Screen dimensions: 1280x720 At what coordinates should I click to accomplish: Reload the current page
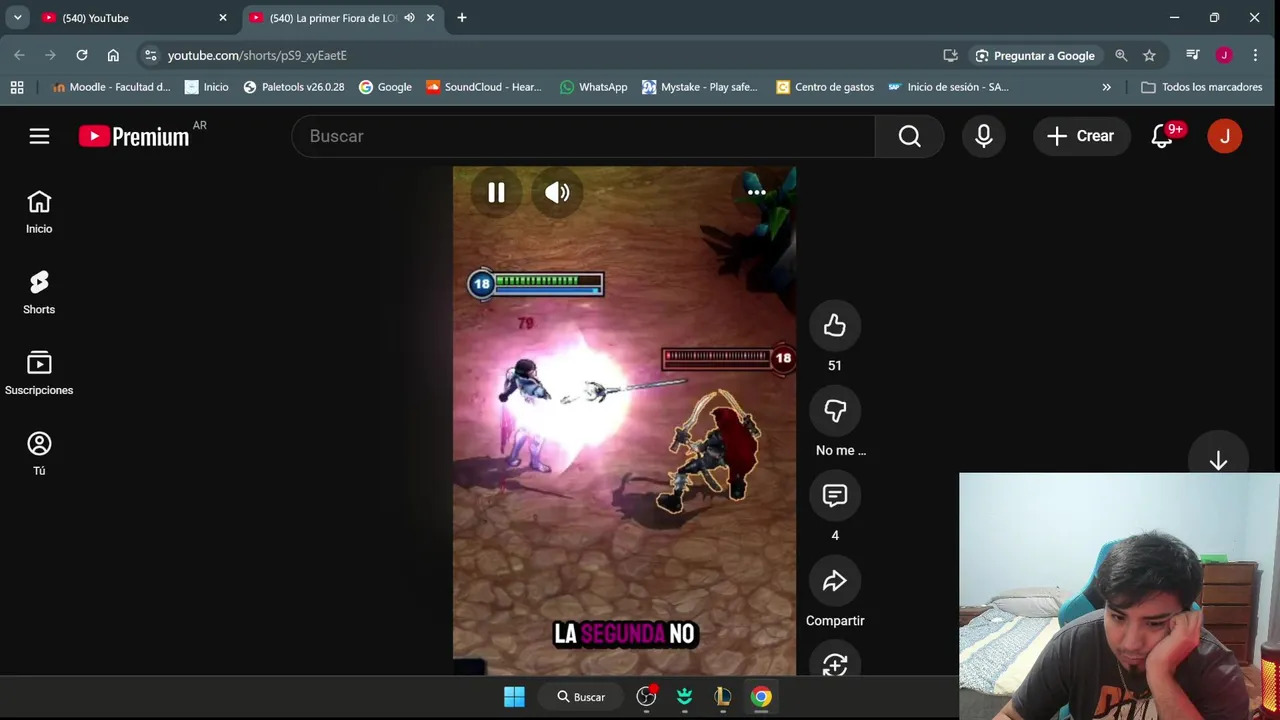pyautogui.click(x=82, y=55)
